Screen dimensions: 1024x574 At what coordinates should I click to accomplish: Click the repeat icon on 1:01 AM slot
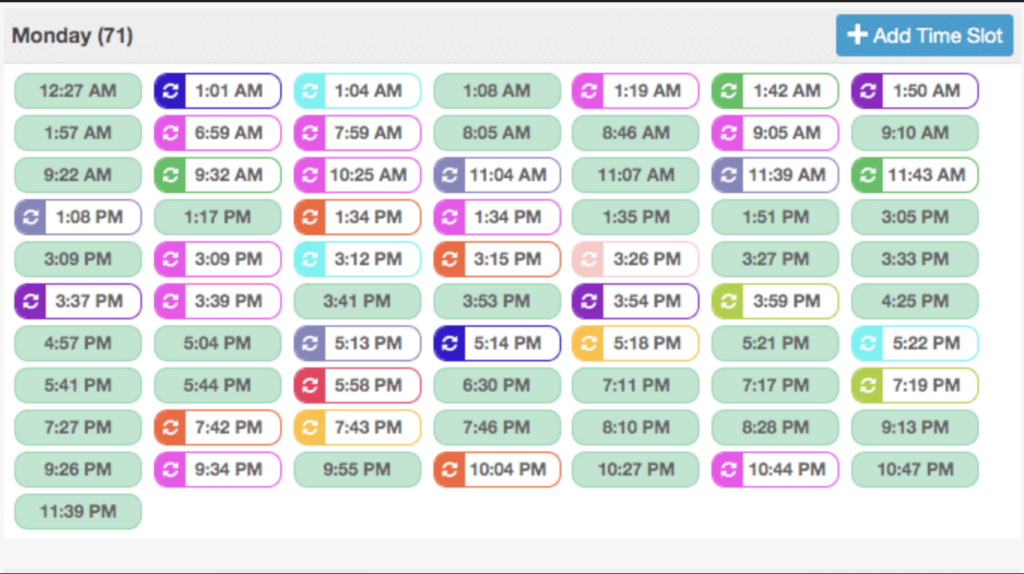point(170,91)
